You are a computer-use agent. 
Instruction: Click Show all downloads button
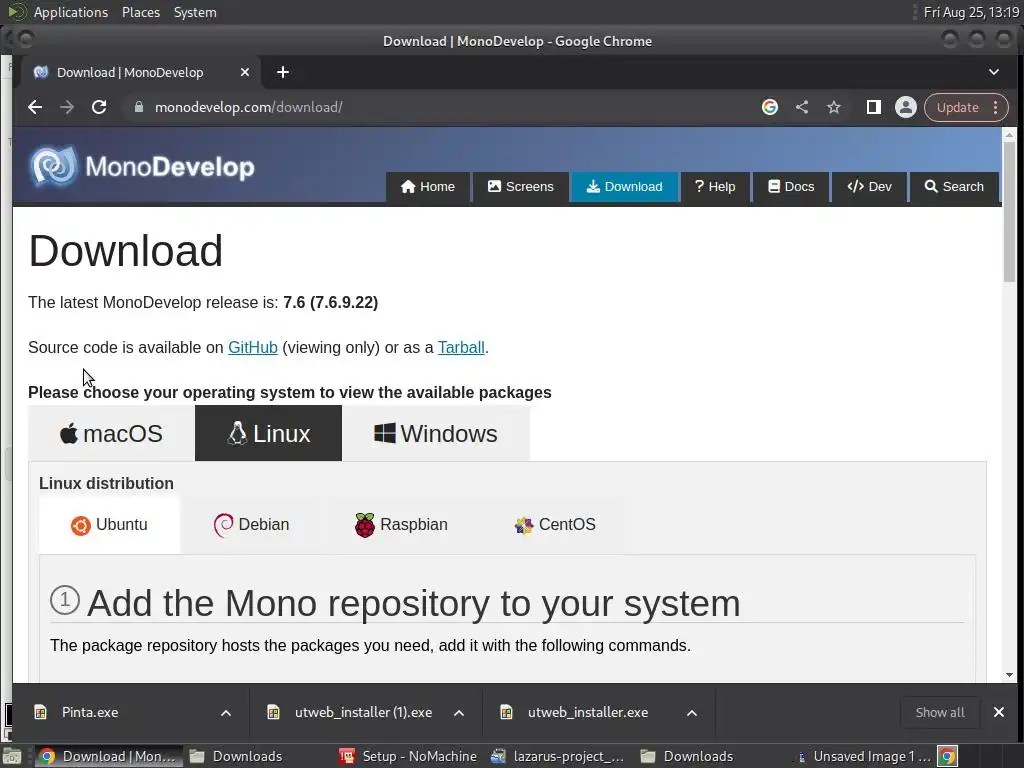940,712
